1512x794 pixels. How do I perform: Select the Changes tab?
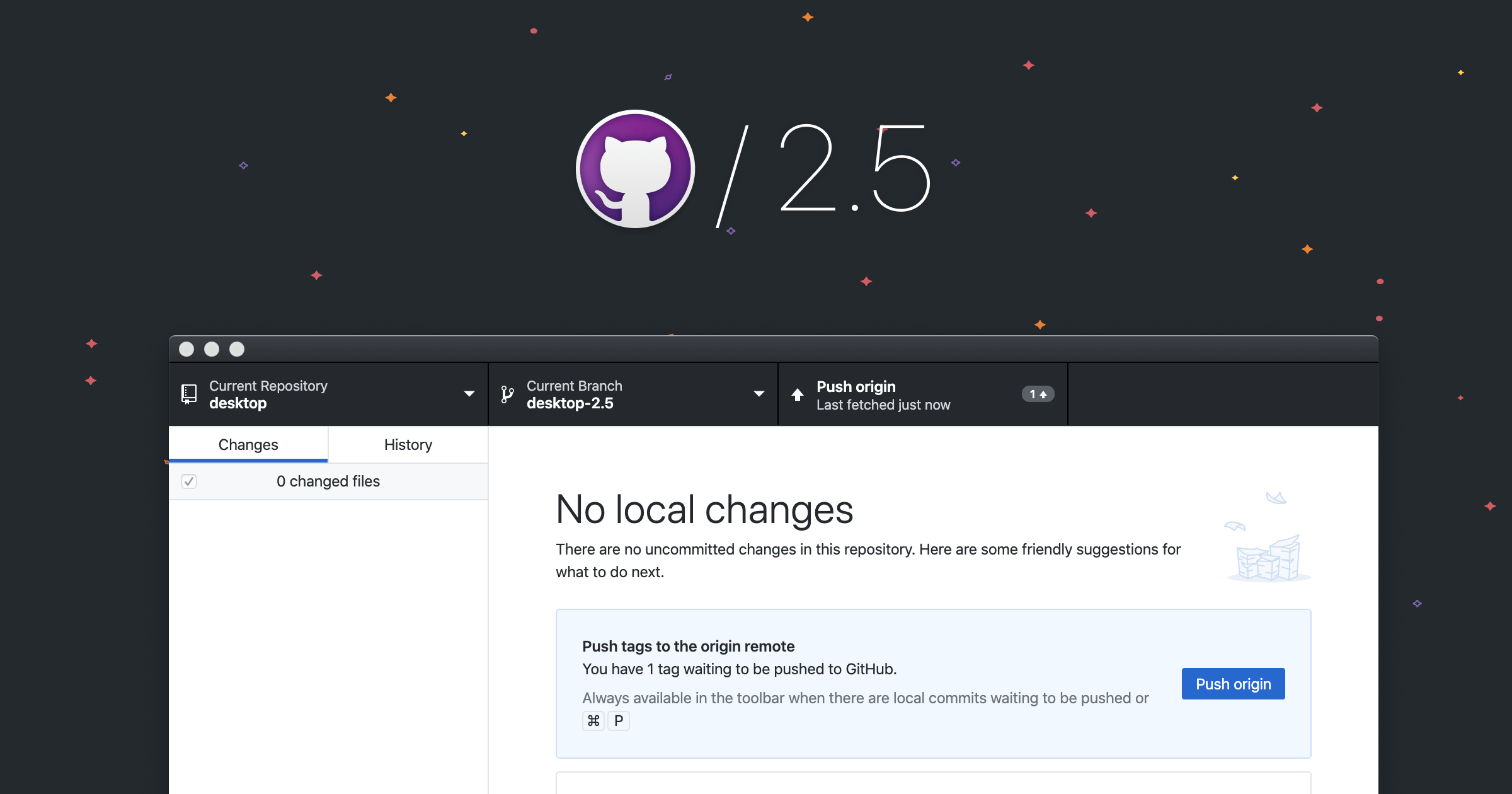(248, 444)
